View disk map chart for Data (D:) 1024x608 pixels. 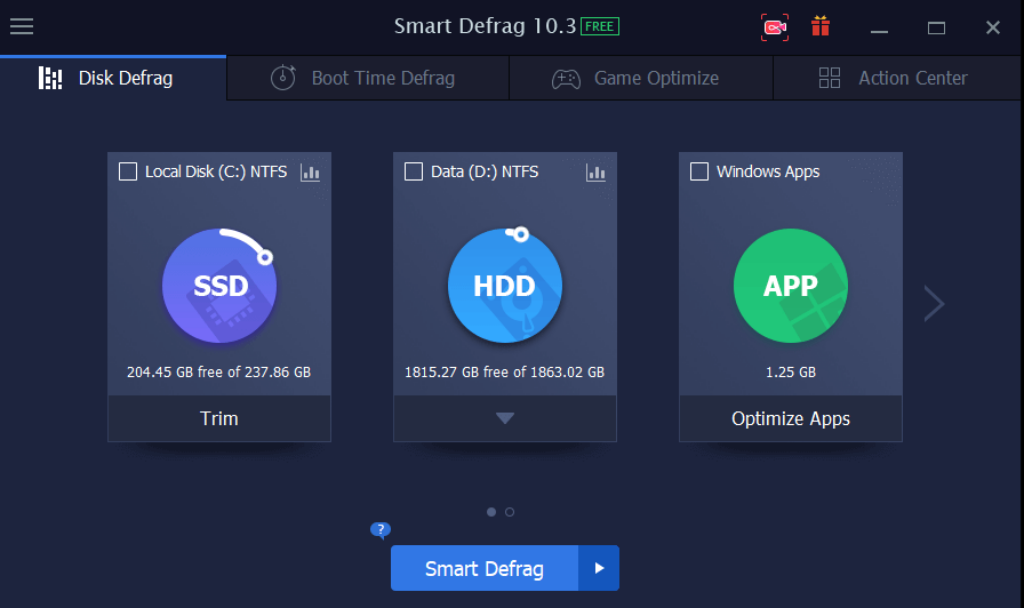point(596,172)
